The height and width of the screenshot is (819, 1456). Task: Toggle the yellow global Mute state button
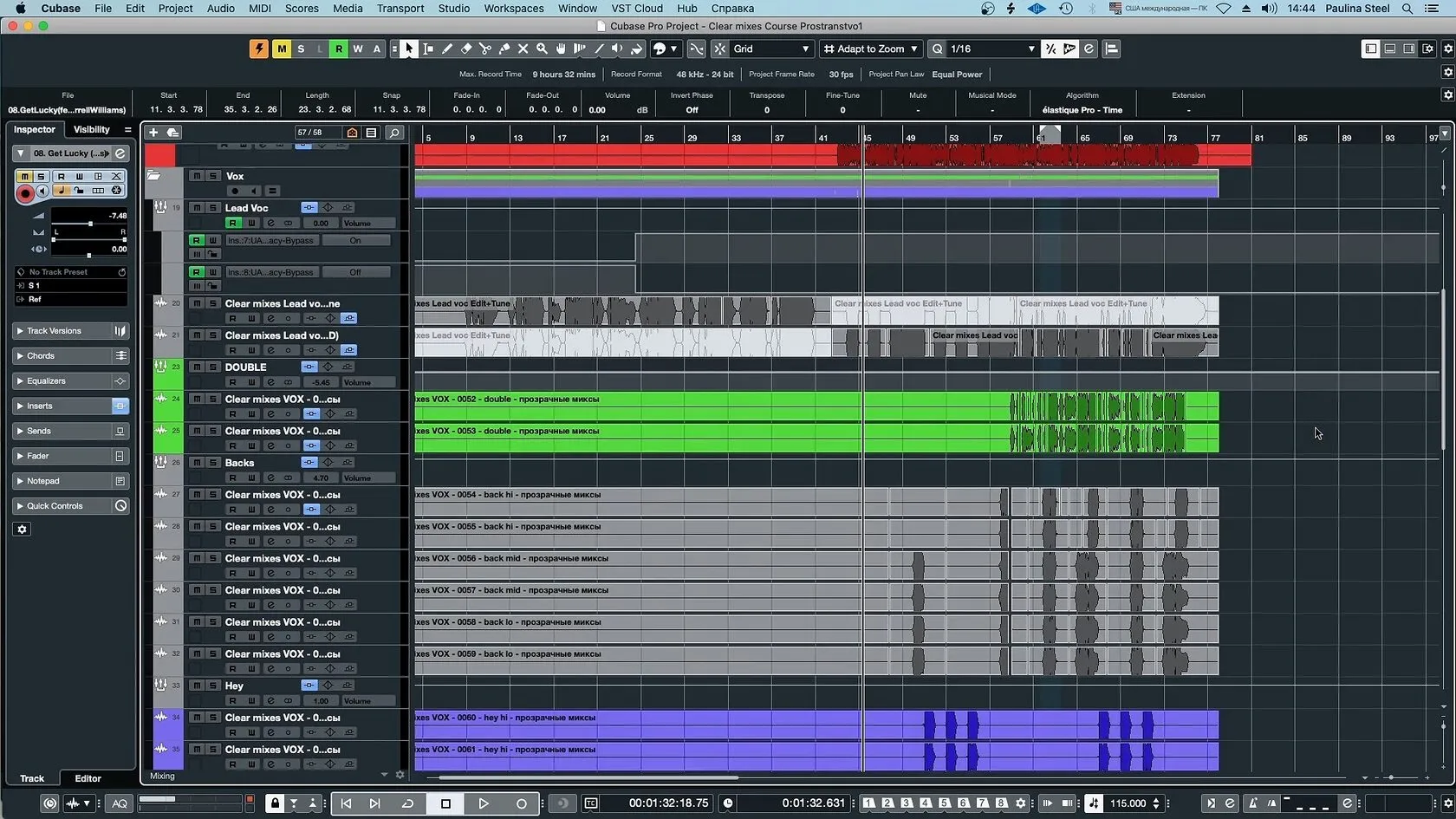(x=282, y=49)
